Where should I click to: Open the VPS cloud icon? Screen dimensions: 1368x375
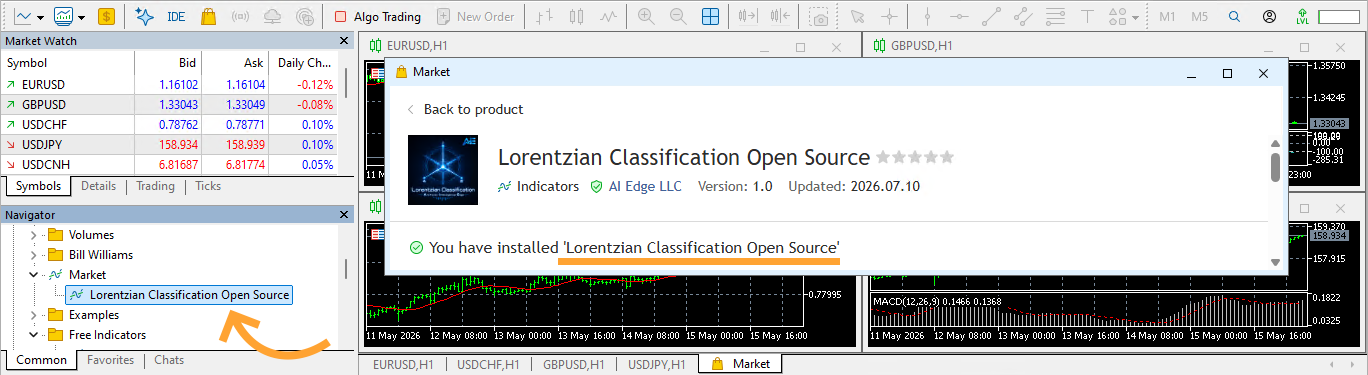pos(273,17)
